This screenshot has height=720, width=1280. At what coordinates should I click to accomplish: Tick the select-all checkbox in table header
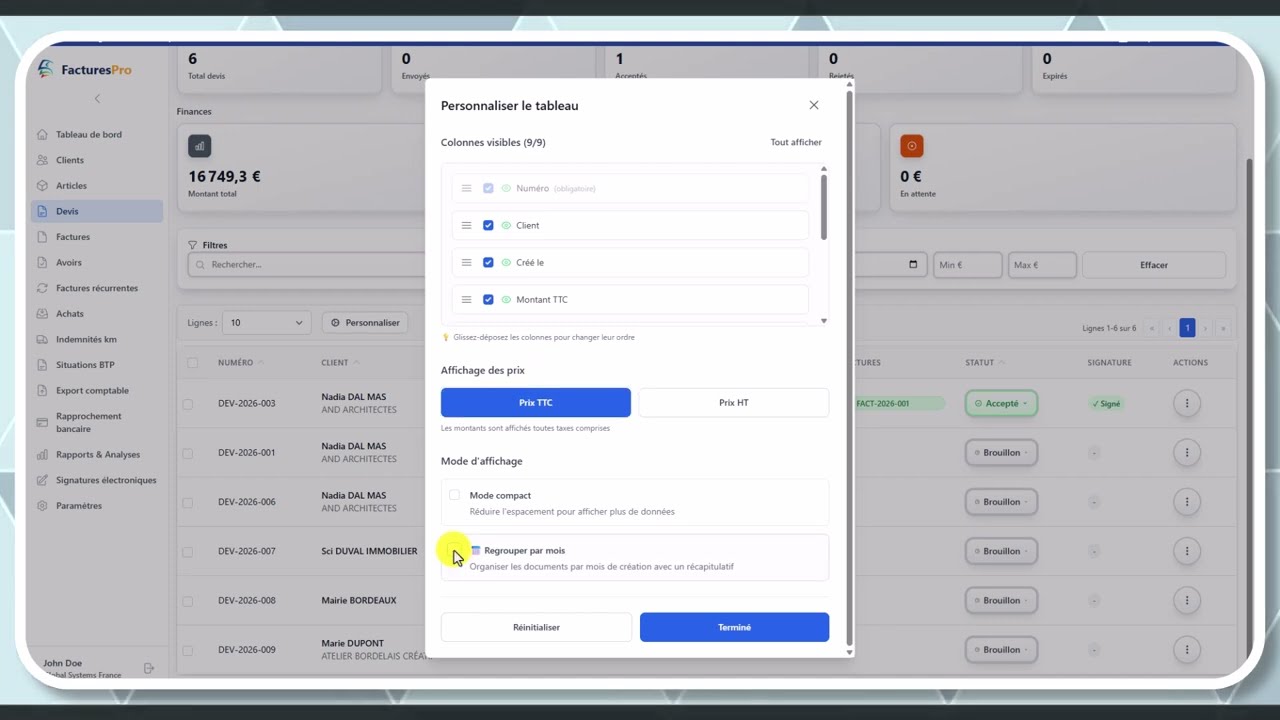[192, 363]
